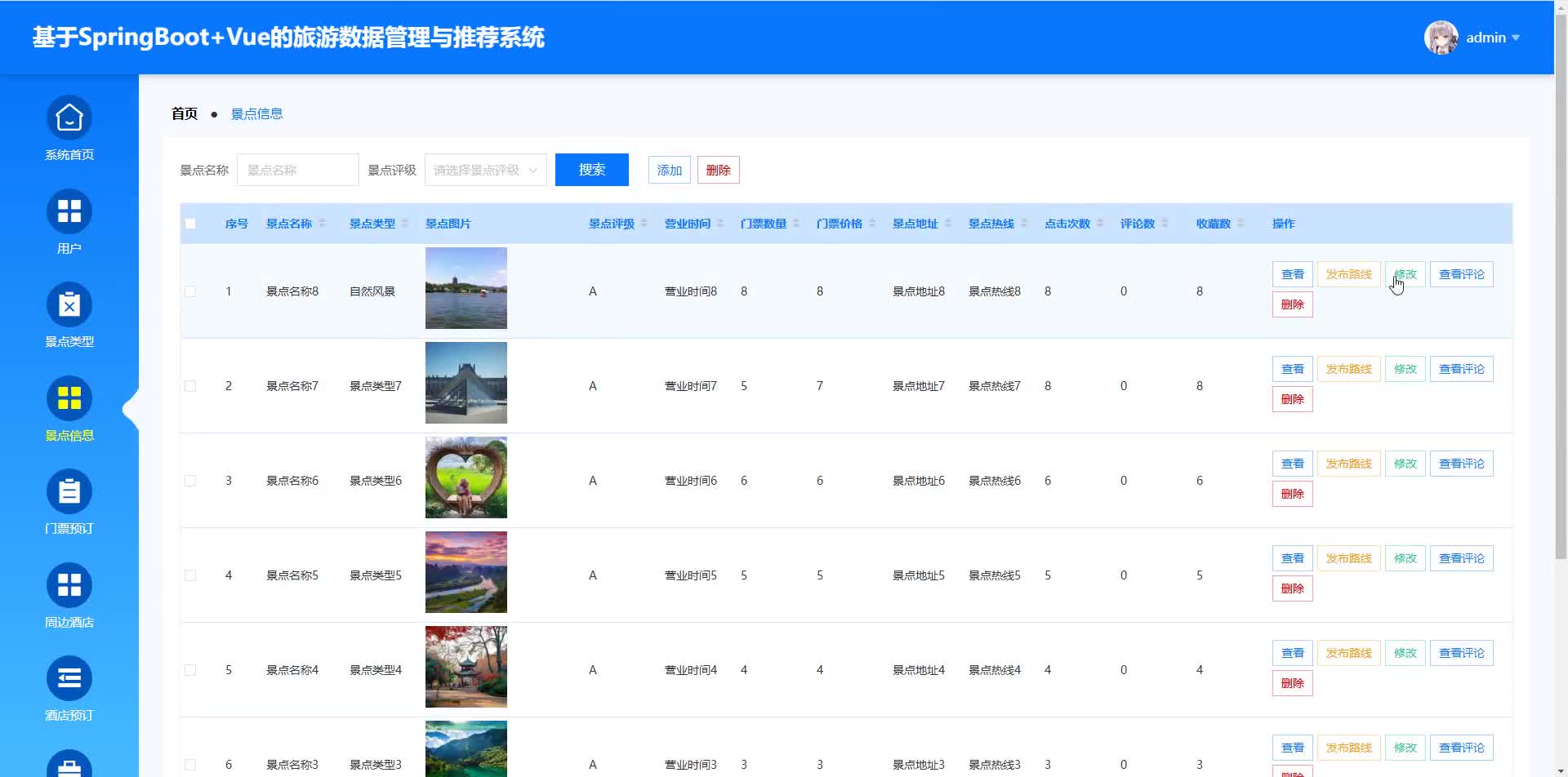Click the 用户 sidebar icon
Screen dimensions: 1568x777
click(x=69, y=212)
